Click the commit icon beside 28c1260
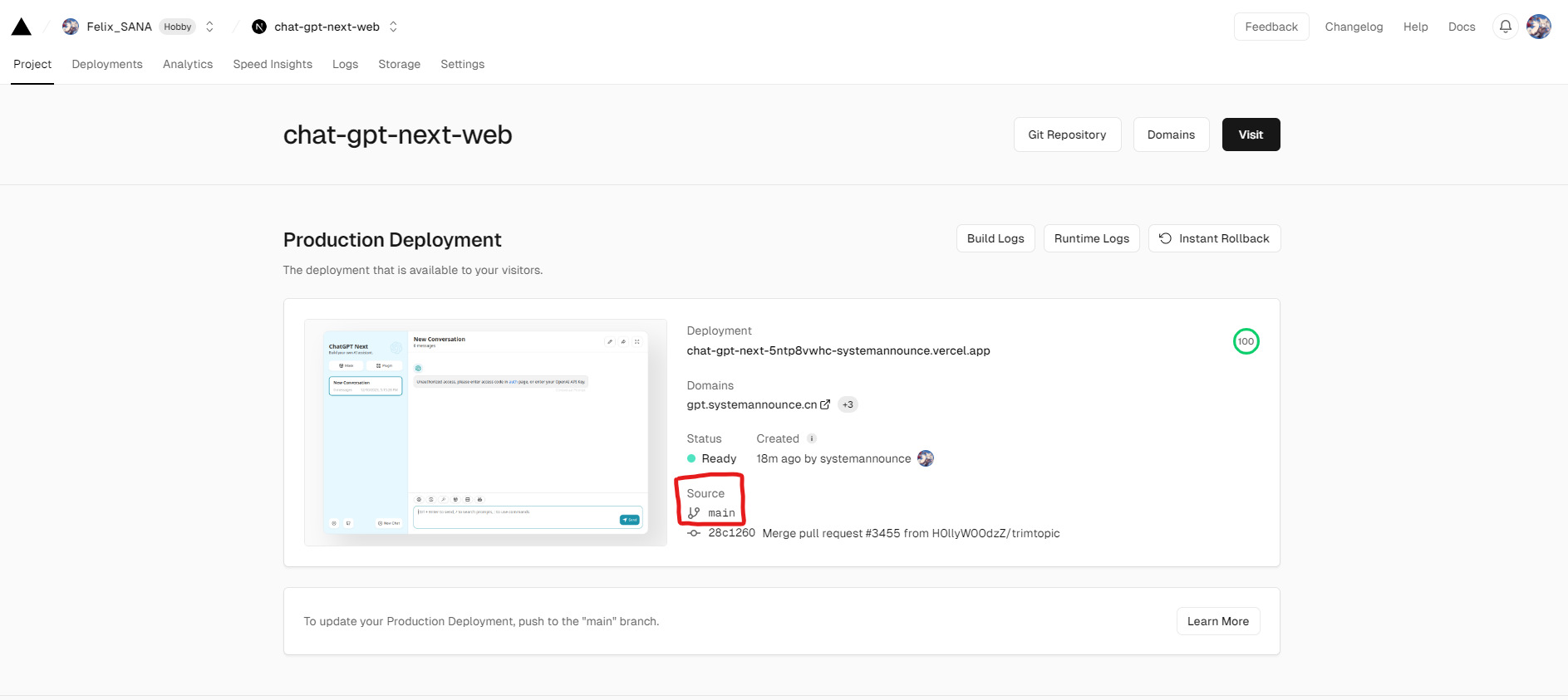Image resolution: width=1568 pixels, height=700 pixels. tap(694, 533)
